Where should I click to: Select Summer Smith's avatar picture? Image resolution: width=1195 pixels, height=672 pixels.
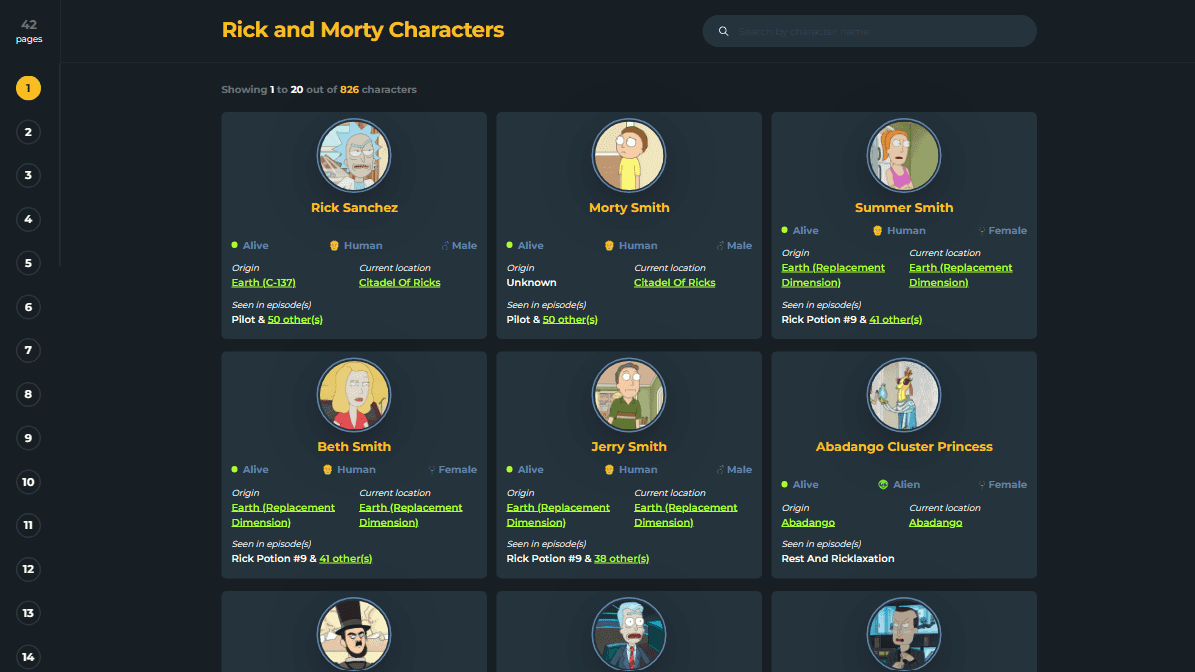[903, 156]
